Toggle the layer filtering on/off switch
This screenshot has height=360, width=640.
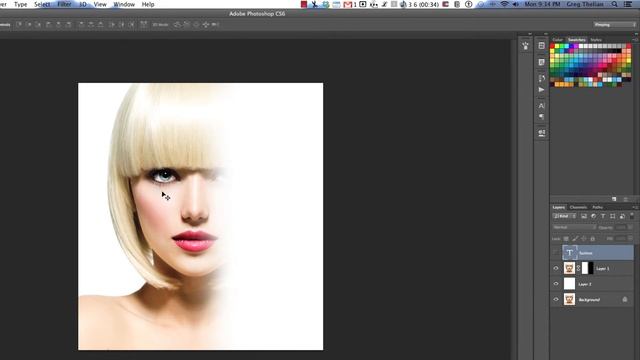coord(632,215)
